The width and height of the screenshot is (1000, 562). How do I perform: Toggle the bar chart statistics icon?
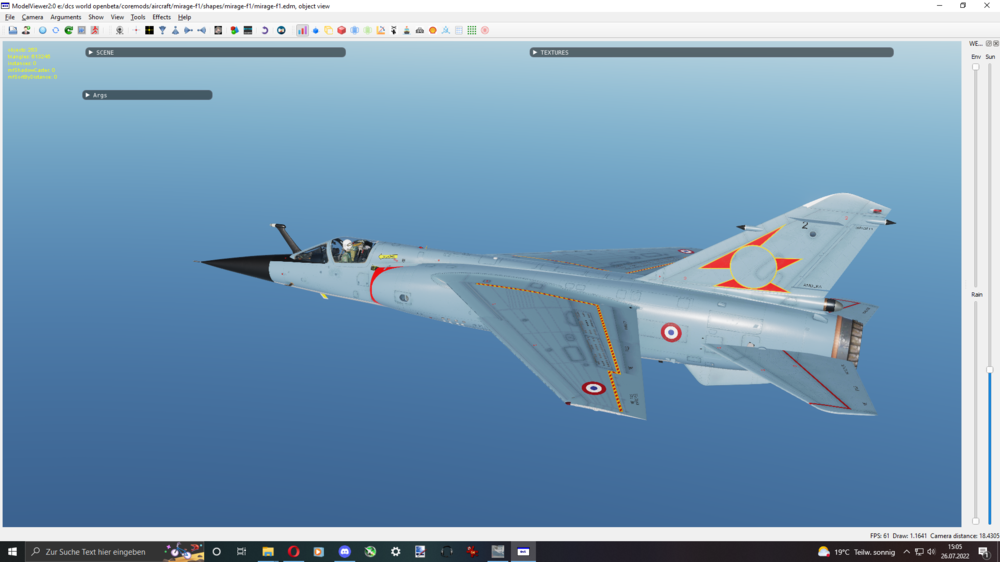tap(302, 30)
